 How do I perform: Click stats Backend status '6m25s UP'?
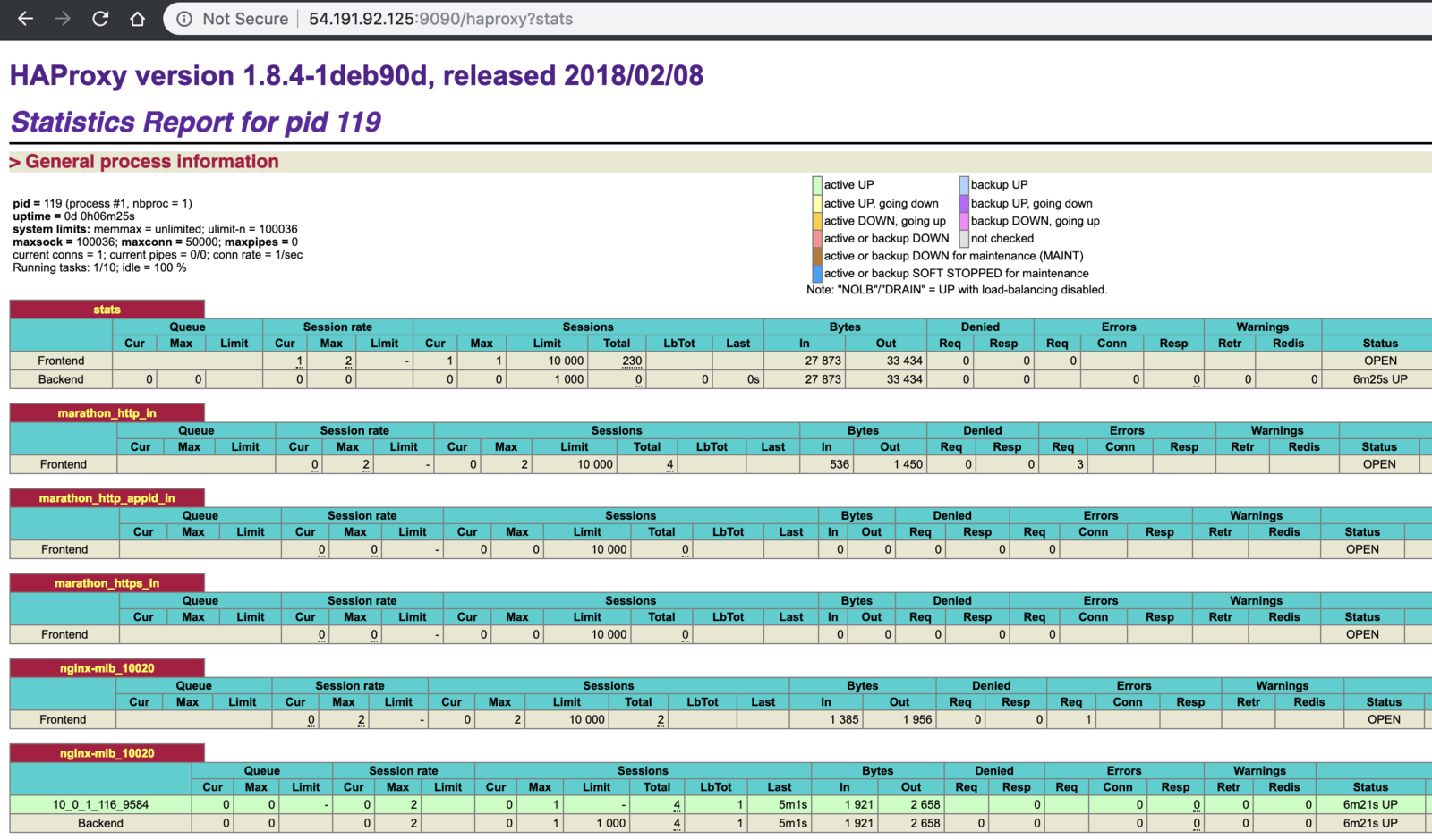point(1380,379)
